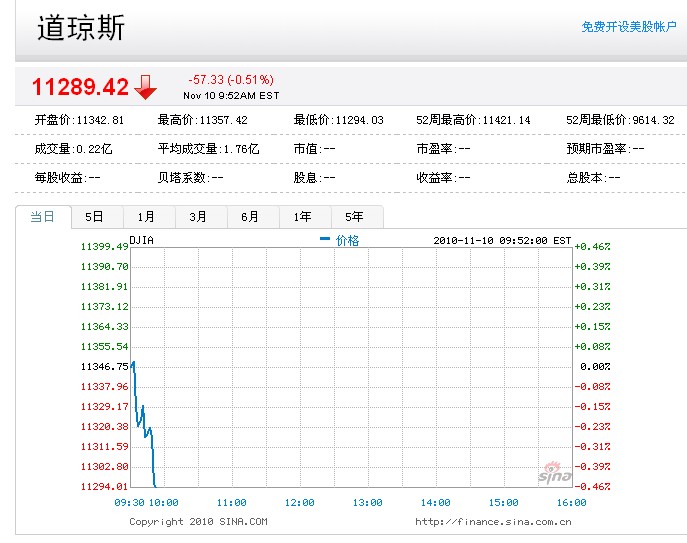Click the 最低价:11294.03 value

[338, 120]
